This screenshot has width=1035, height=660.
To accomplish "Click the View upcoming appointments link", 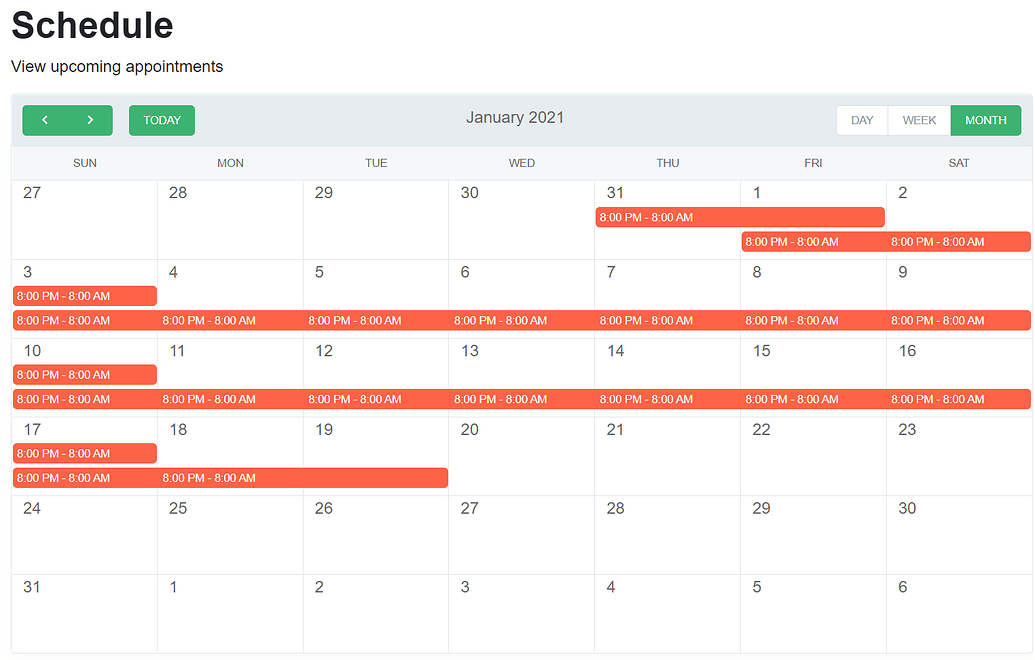I will click(x=116, y=67).
